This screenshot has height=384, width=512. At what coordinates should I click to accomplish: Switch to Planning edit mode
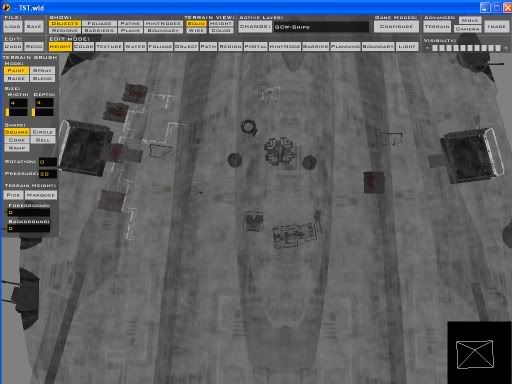pos(345,47)
